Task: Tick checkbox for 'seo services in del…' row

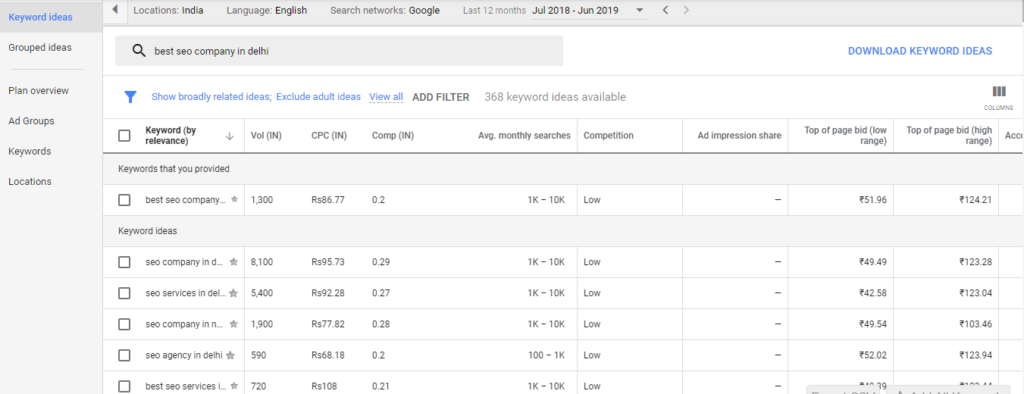Action: point(124,293)
